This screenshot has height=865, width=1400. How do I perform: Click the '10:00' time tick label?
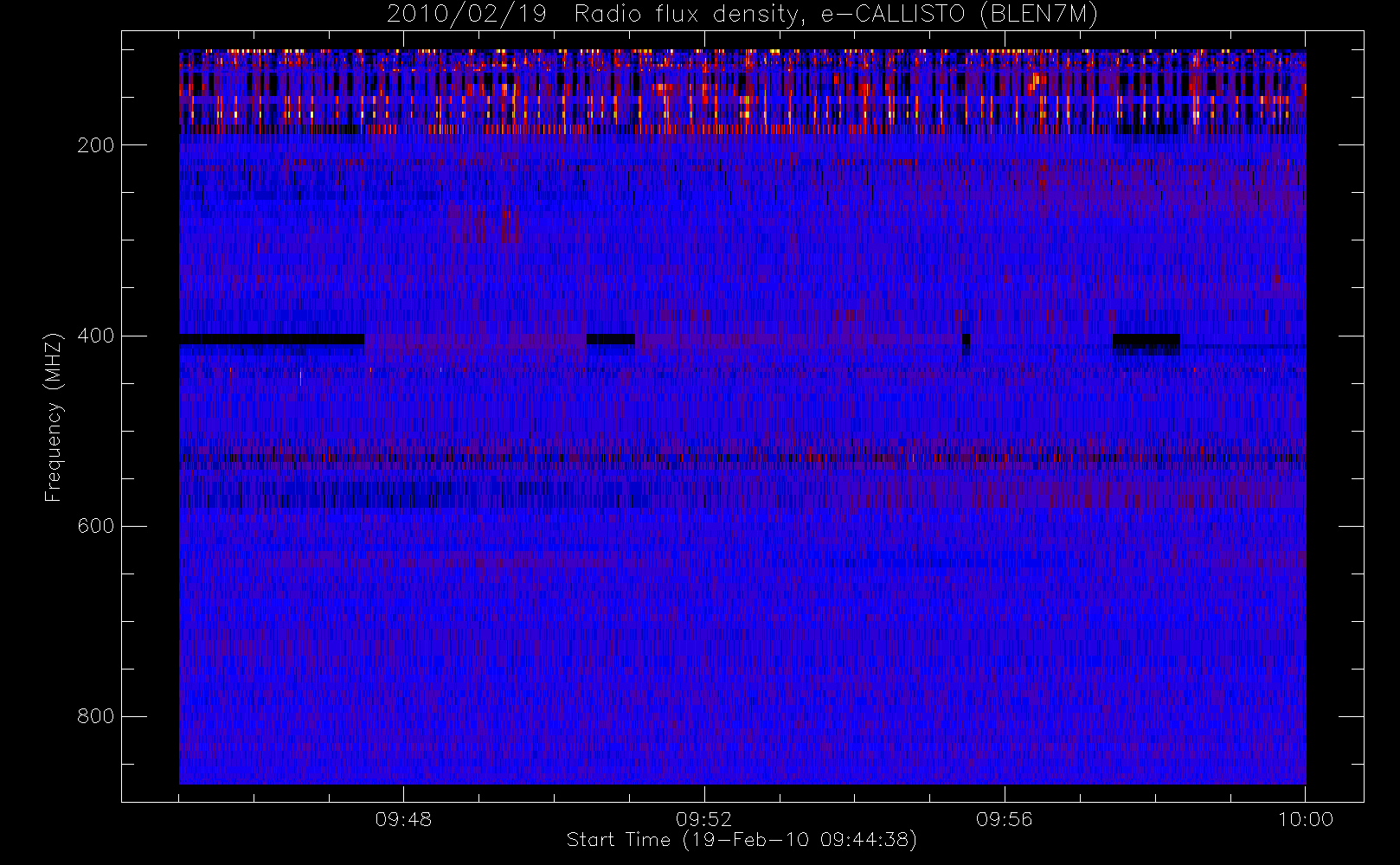[x=1306, y=819]
